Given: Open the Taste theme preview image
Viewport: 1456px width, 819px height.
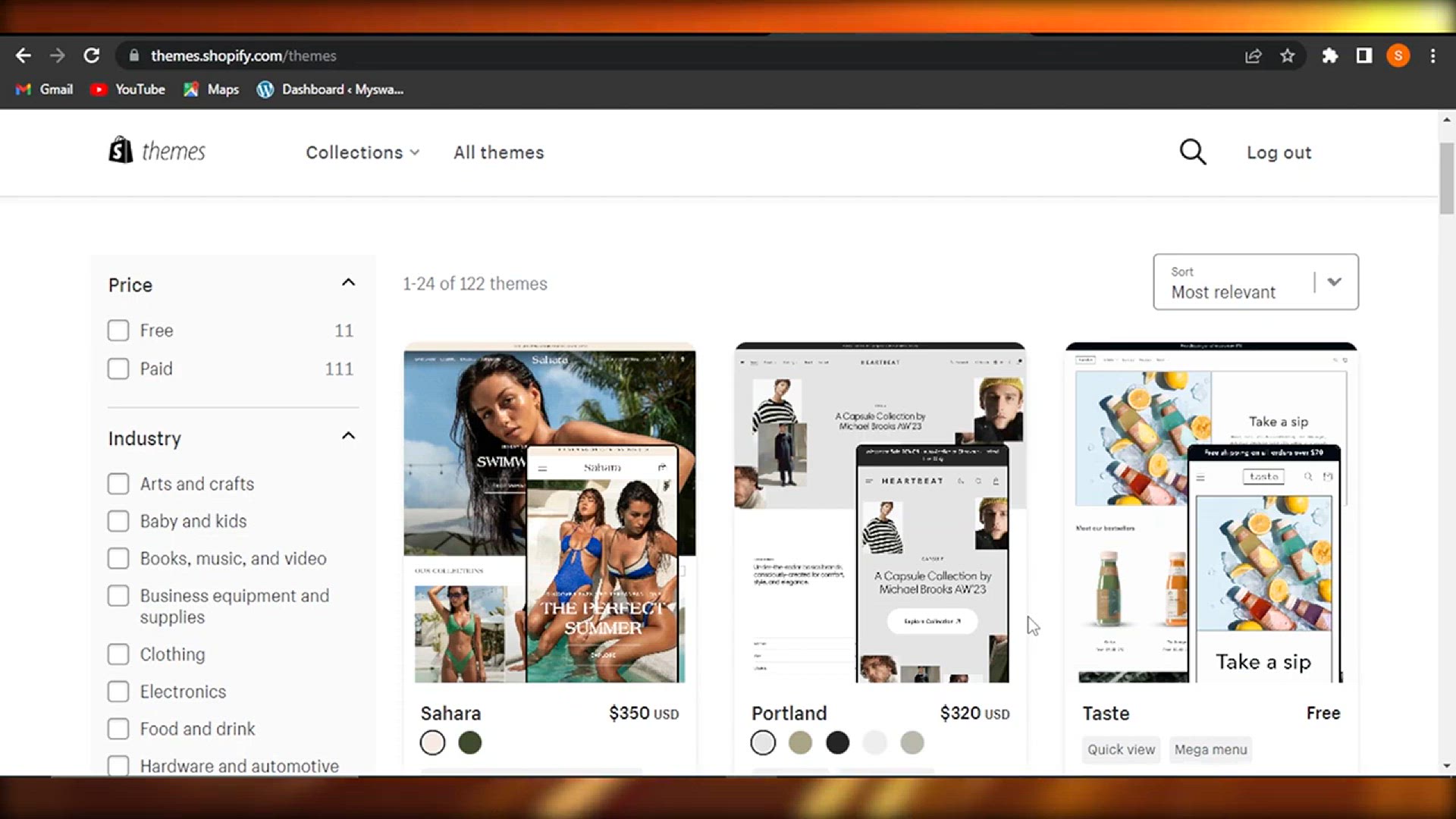Looking at the screenshot, I should [1211, 513].
